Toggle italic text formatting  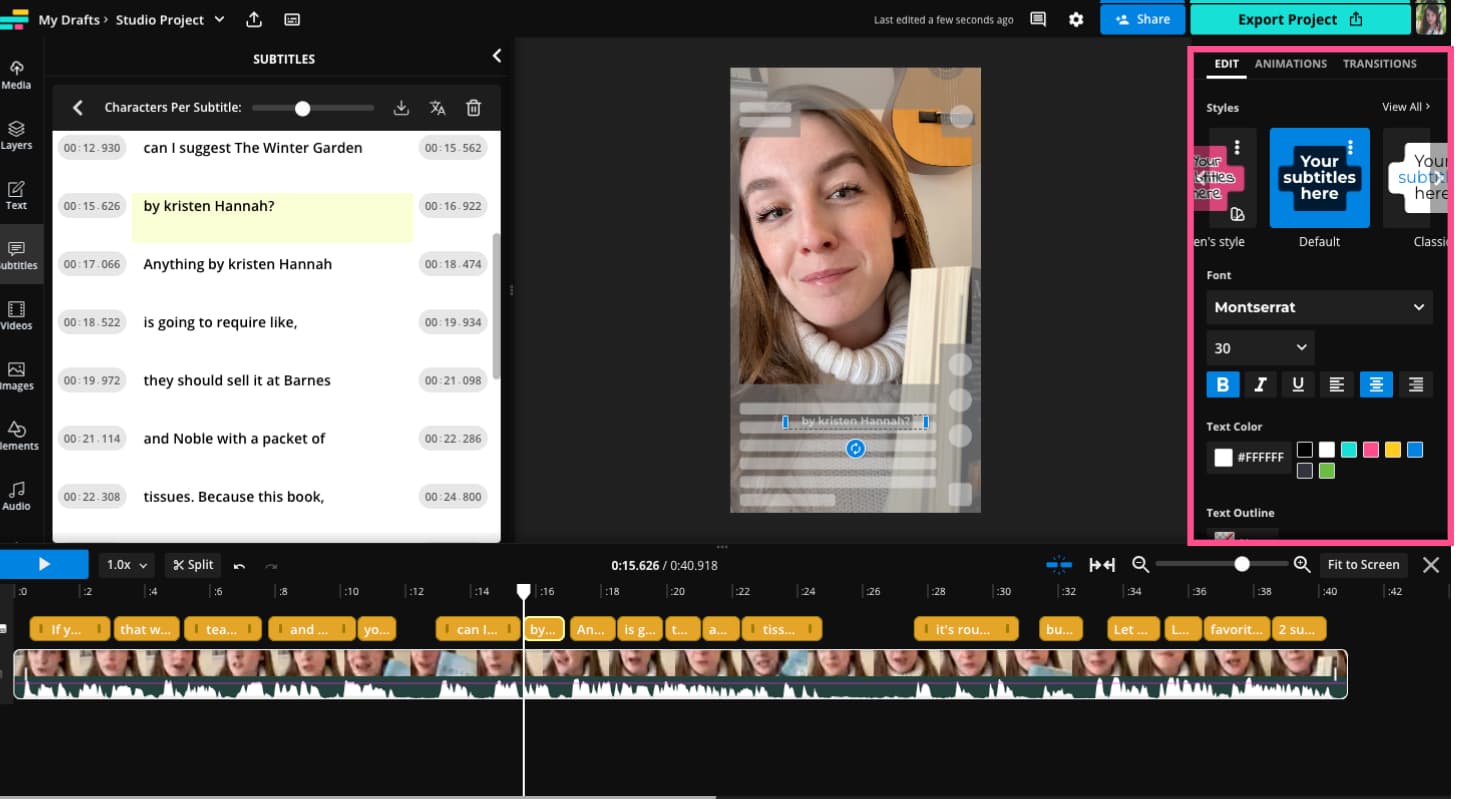click(x=1260, y=384)
